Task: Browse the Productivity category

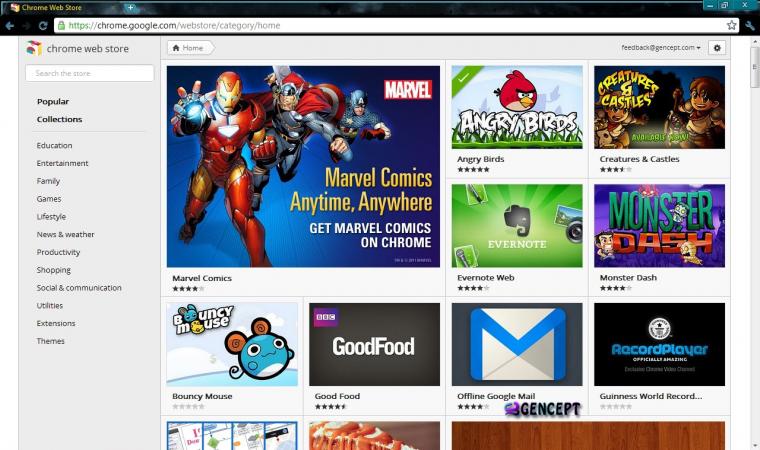Action: coord(58,252)
